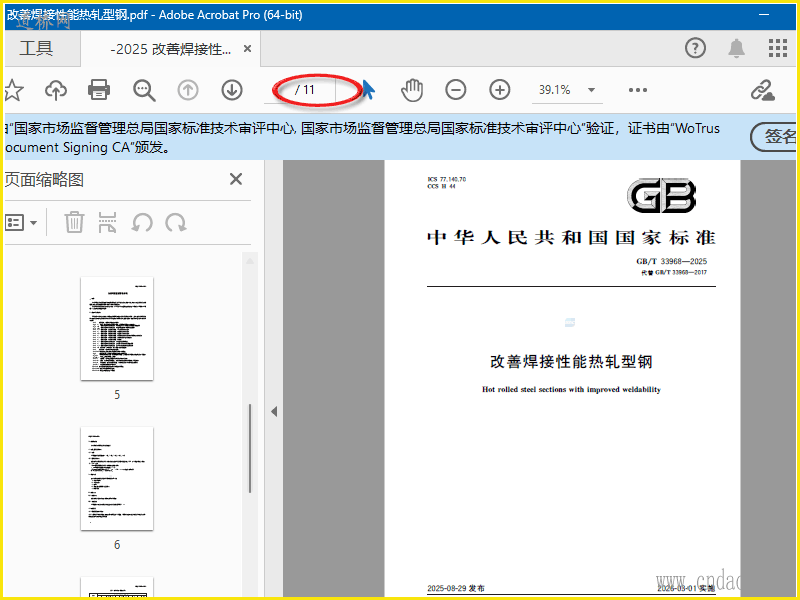Image resolution: width=800 pixels, height=600 pixels.
Task: Select page 5 thumbnail
Action: (117, 329)
